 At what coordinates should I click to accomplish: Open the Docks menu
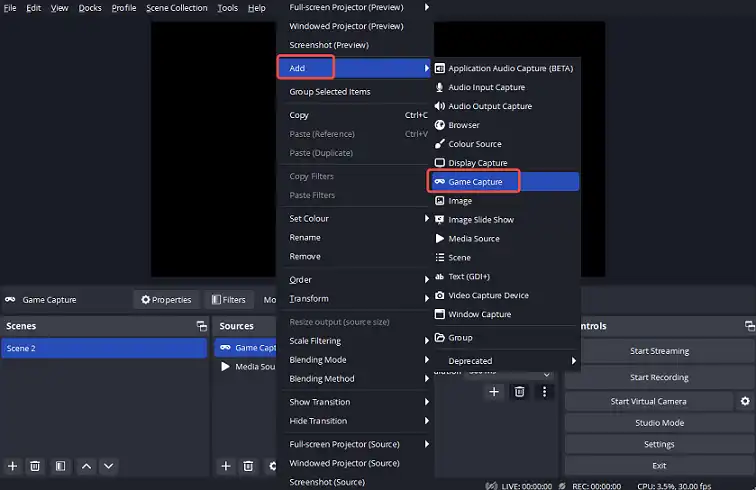tap(90, 8)
